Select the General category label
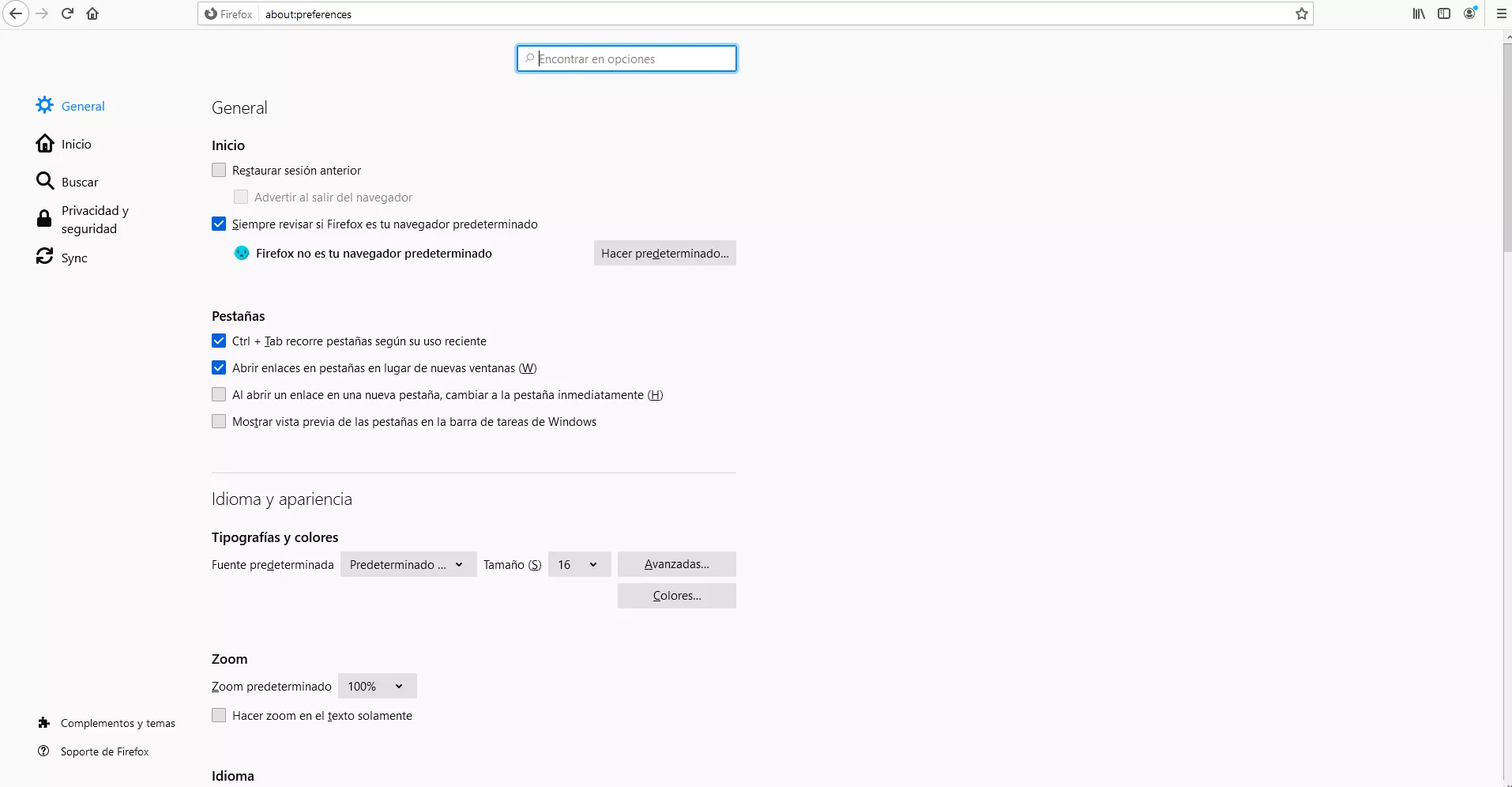This screenshot has height=787, width=1512. (83, 106)
